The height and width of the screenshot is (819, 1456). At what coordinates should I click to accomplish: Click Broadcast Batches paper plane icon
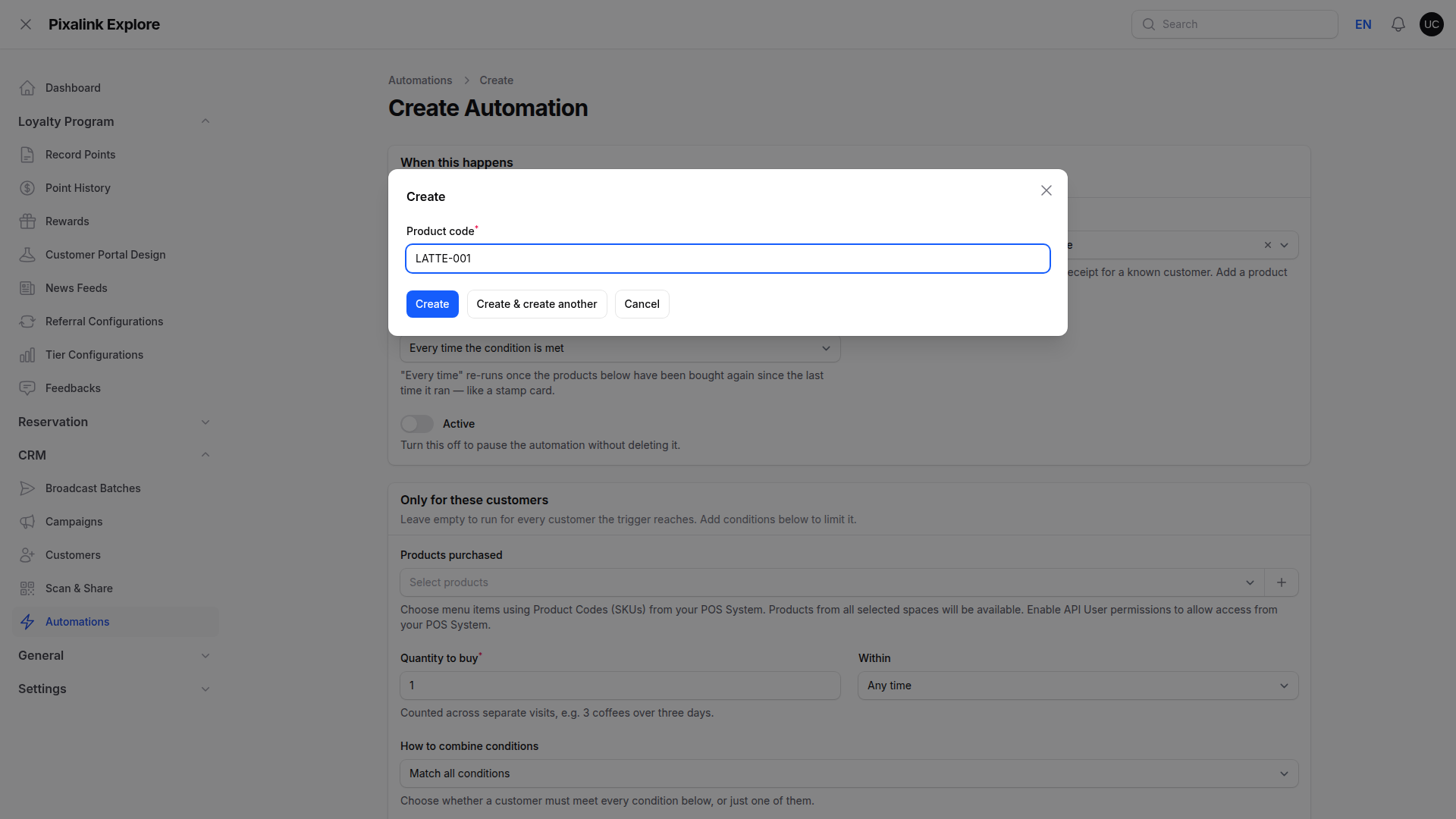27,488
